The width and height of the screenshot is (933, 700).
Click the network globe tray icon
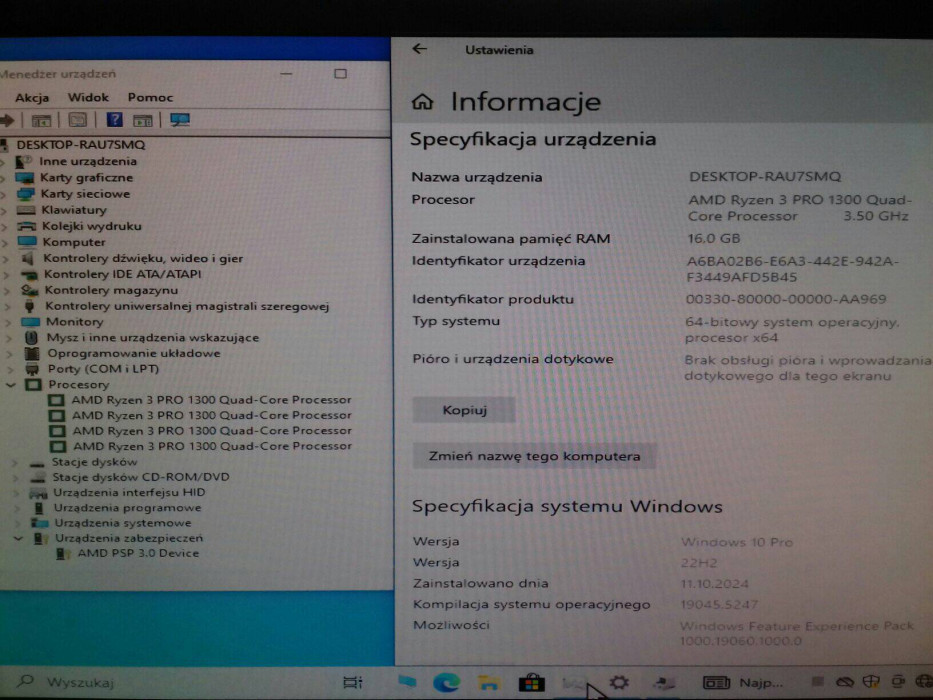point(923,682)
